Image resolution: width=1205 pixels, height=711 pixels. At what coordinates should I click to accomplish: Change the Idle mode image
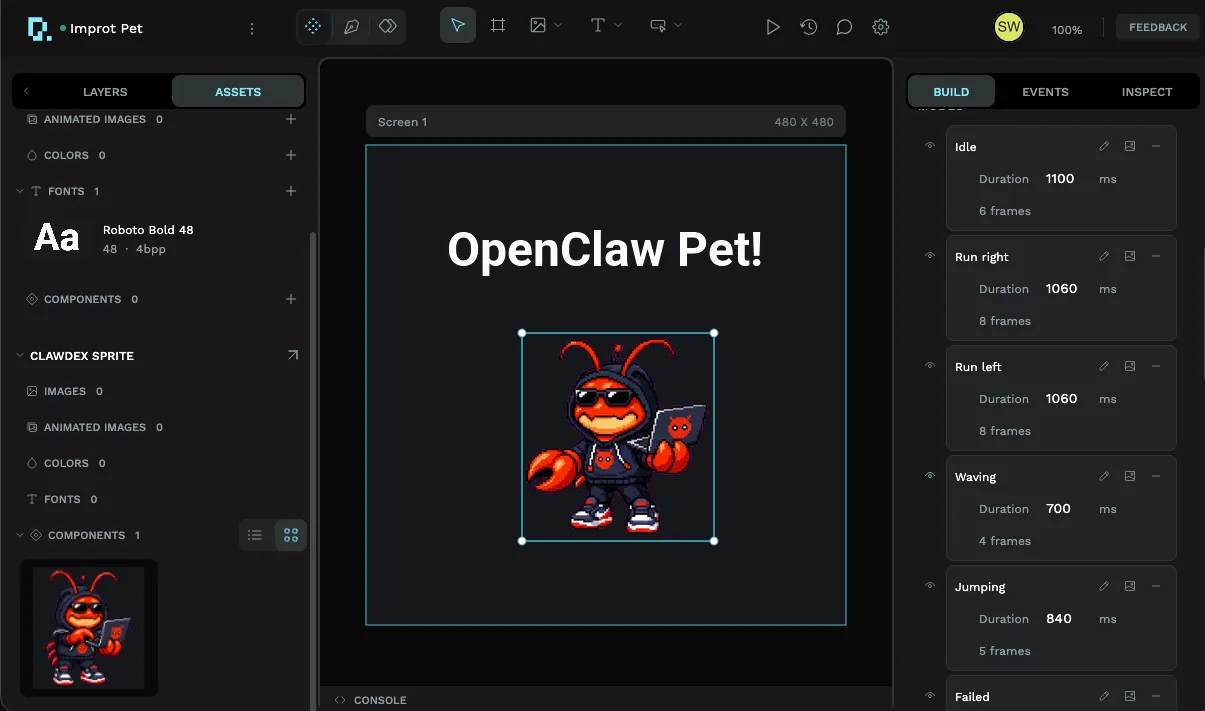pos(1130,146)
